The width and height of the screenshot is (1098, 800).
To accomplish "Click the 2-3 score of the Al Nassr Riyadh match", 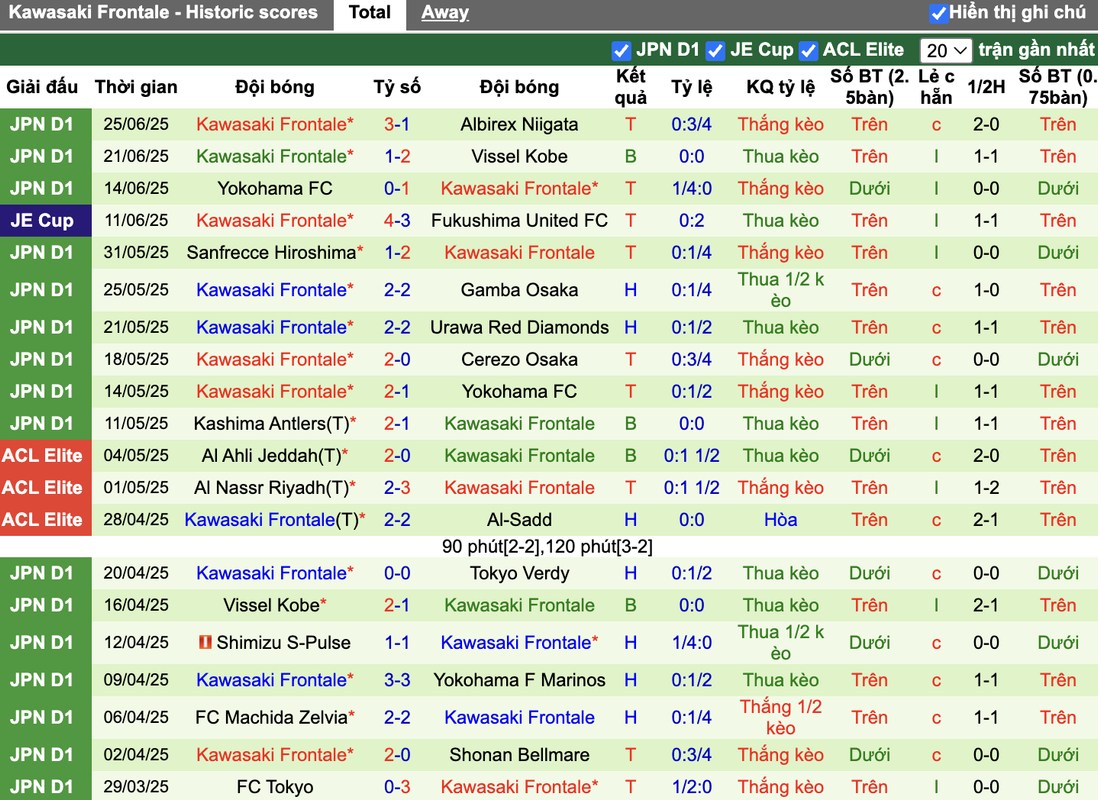I will [396, 488].
